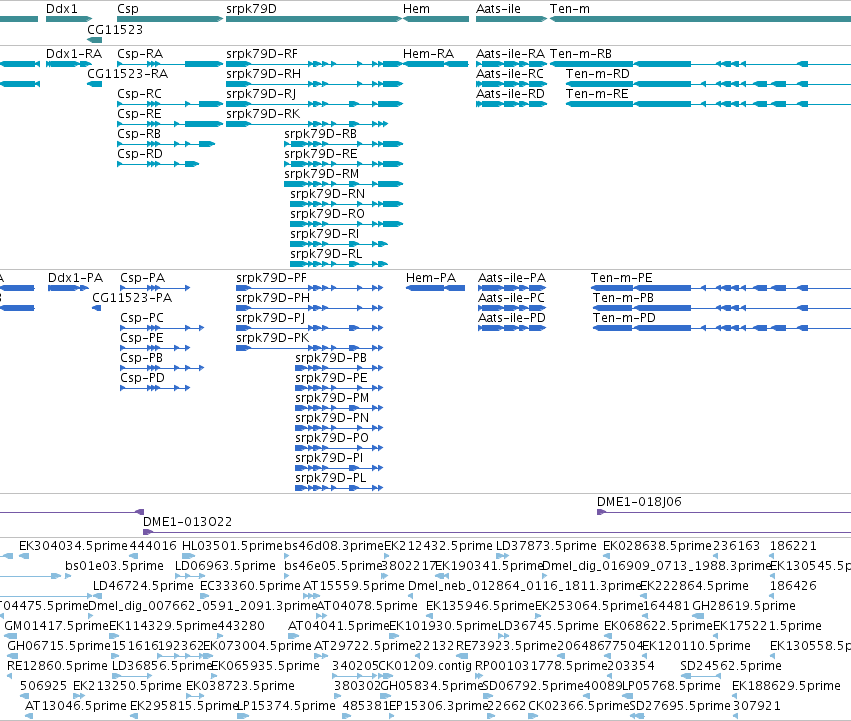Select Ten-m-RE transcript
This screenshot has height=721, width=851.
708,104
